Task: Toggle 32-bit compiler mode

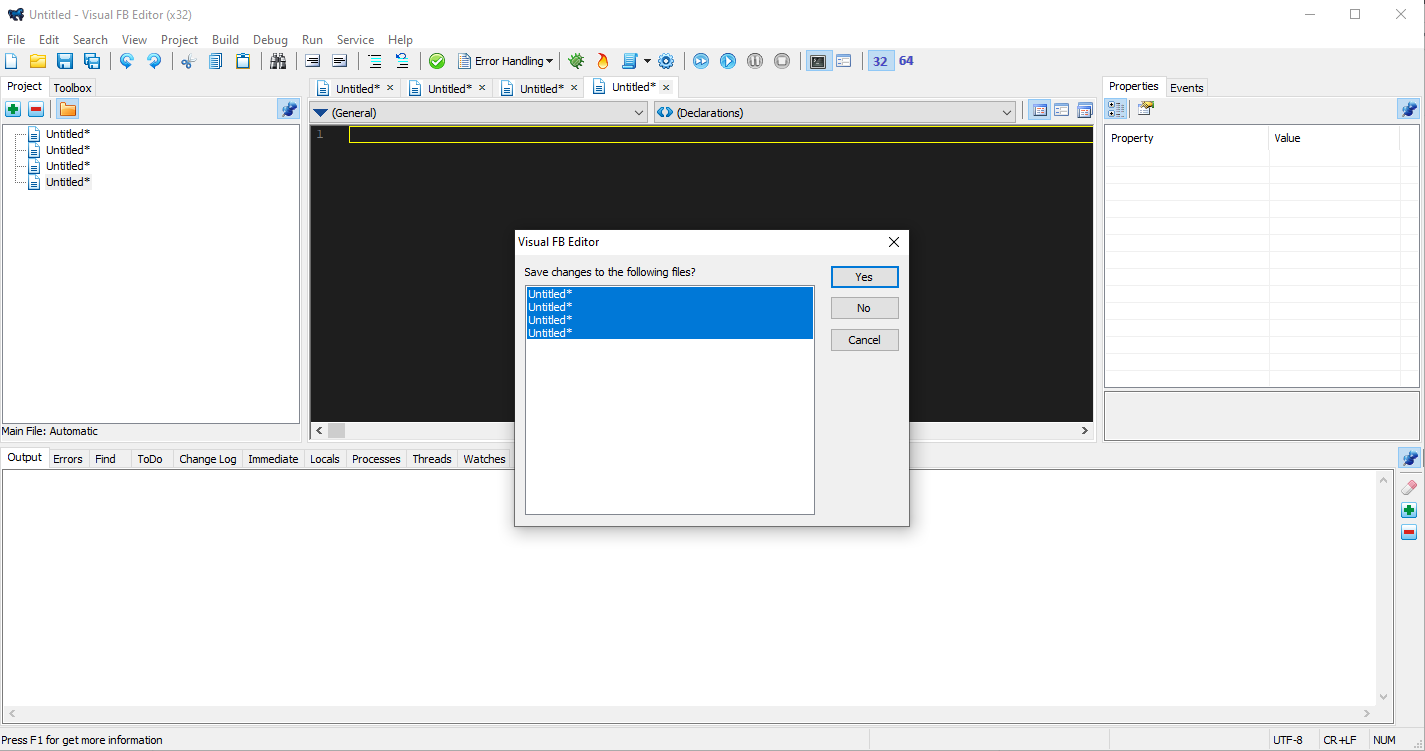Action: coord(880,61)
